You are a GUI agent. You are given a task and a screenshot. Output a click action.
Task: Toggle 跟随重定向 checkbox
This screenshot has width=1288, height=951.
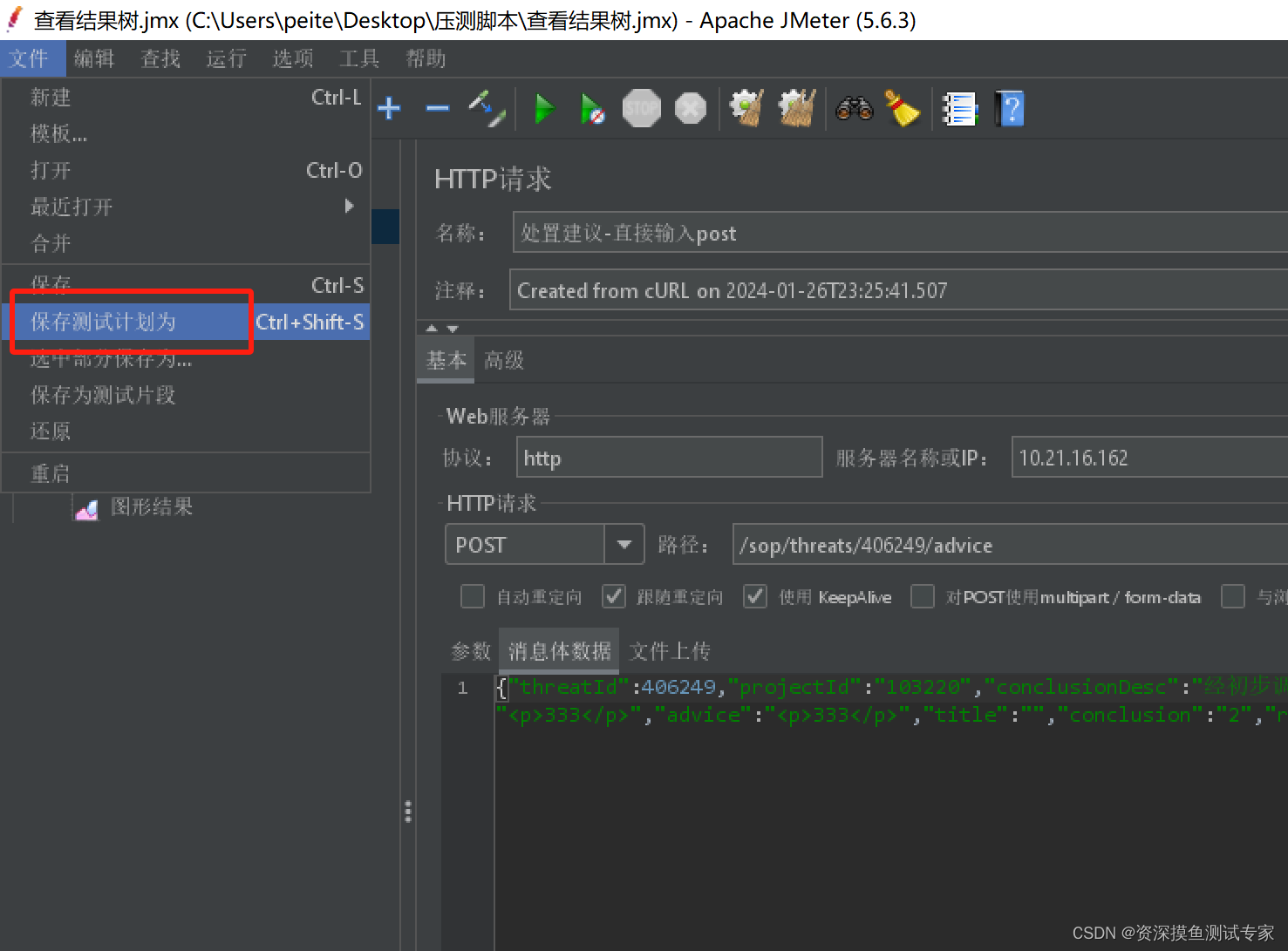point(614,596)
